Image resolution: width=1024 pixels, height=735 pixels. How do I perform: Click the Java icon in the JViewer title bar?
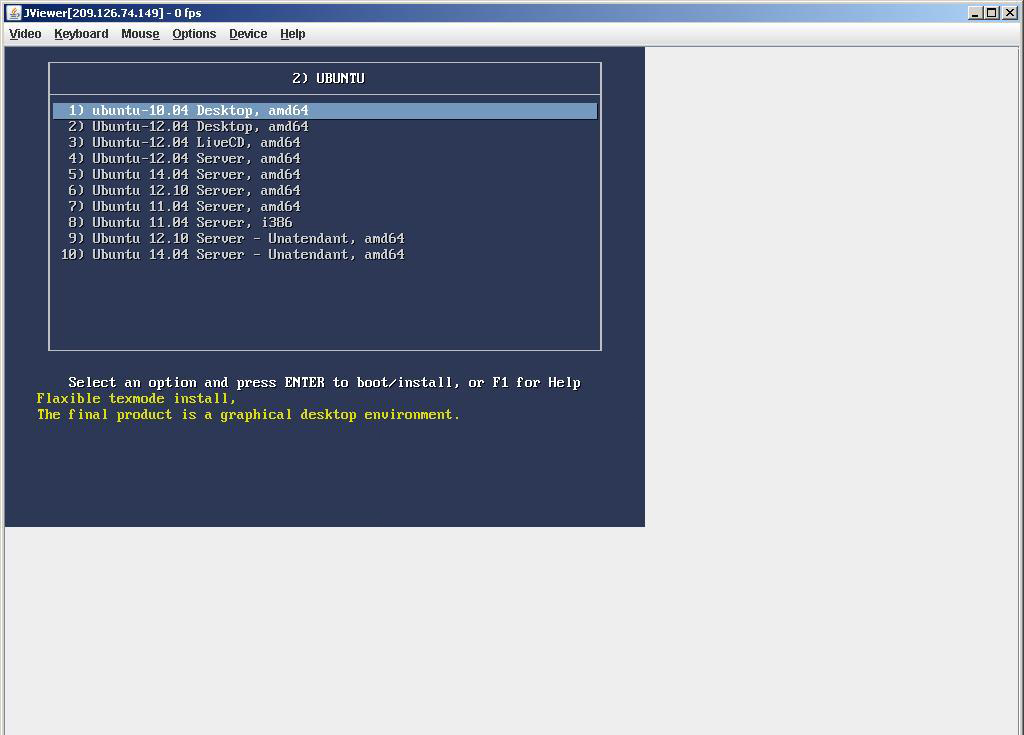click(13, 13)
